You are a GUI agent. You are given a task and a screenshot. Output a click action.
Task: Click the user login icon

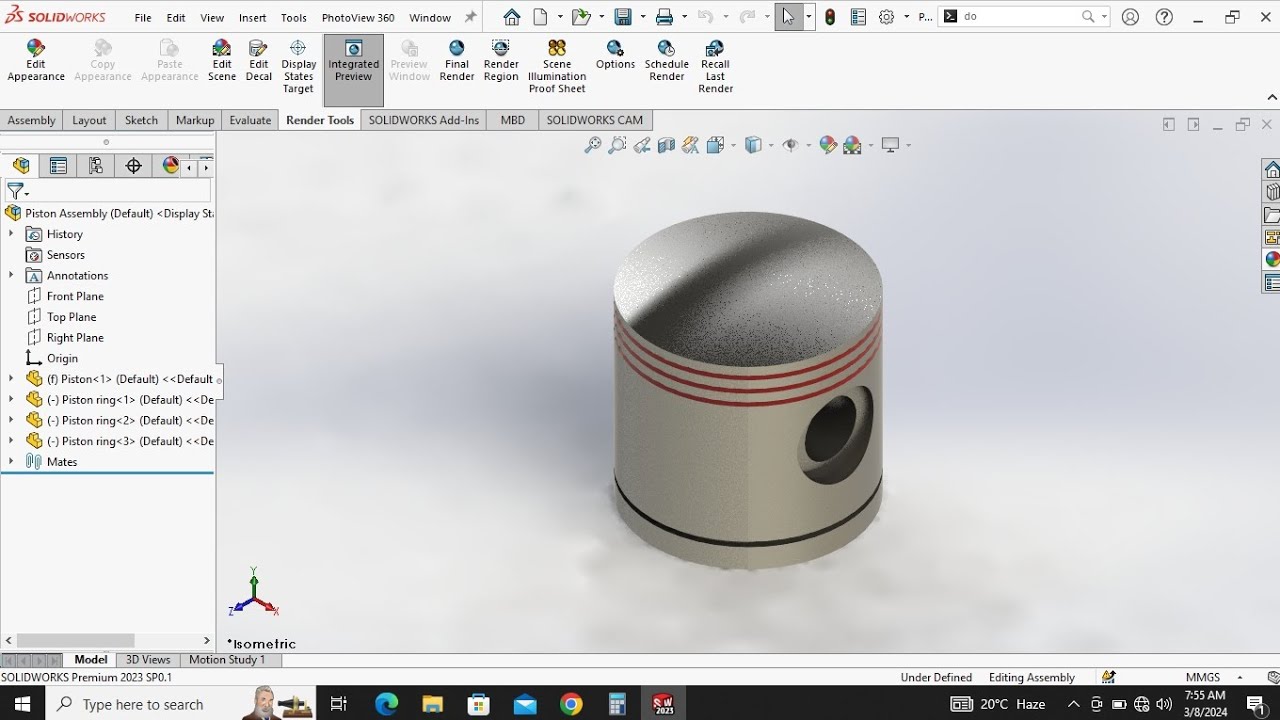pos(1130,17)
